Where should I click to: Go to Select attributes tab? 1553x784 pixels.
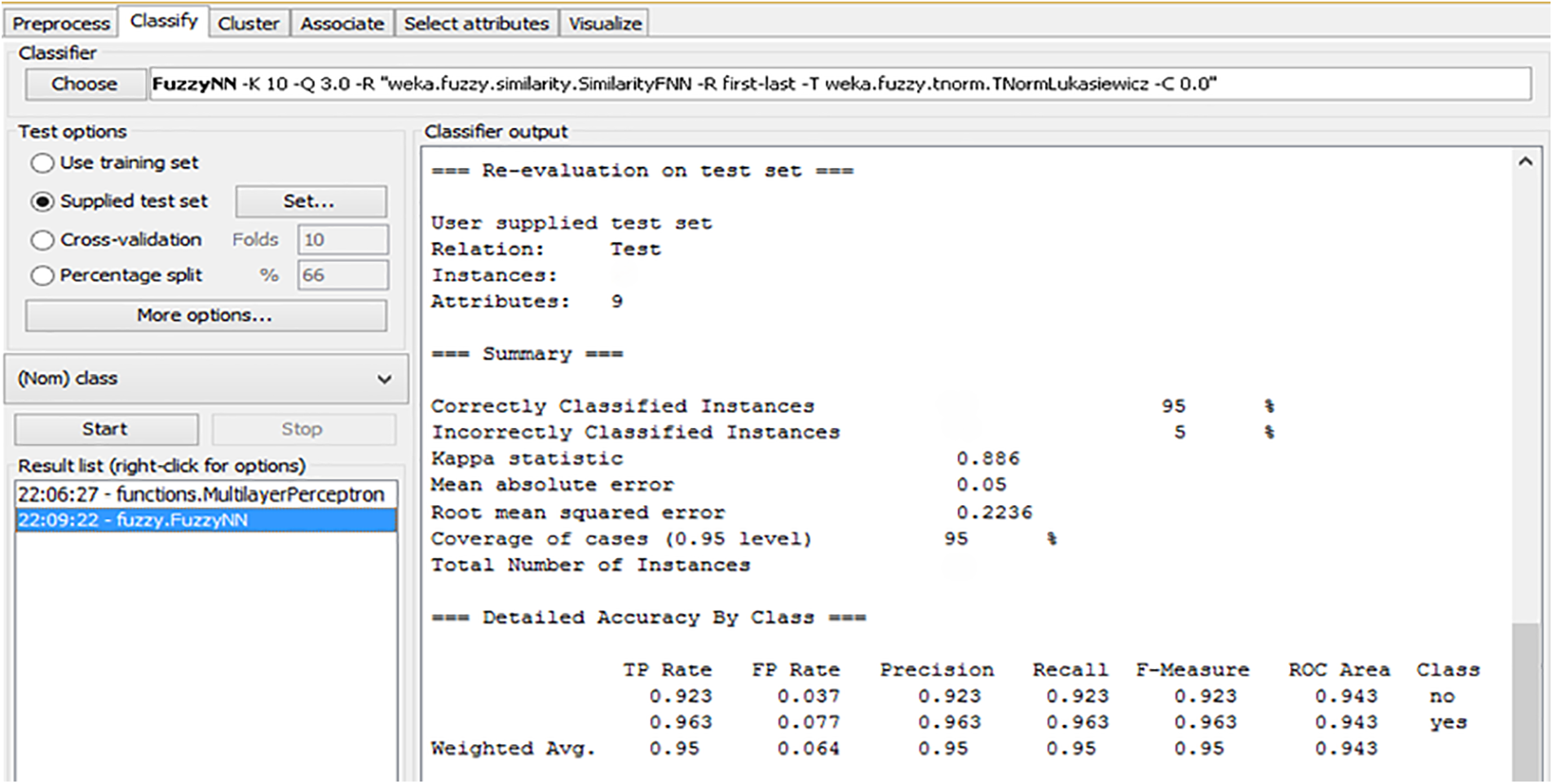click(x=476, y=24)
